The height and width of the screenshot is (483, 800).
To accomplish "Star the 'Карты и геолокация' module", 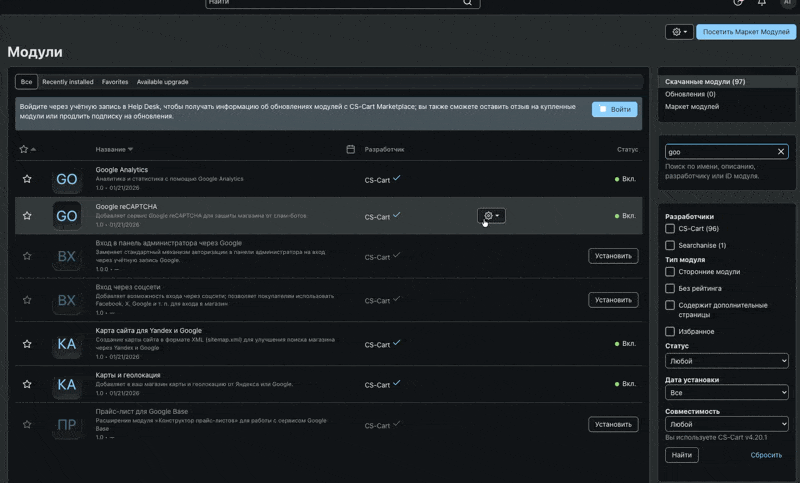I will point(27,384).
